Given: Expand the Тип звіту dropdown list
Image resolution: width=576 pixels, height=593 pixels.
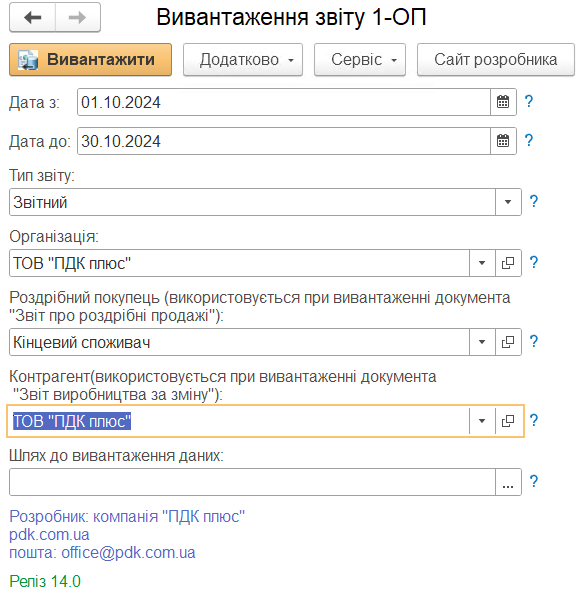Looking at the screenshot, I should click(x=508, y=202).
